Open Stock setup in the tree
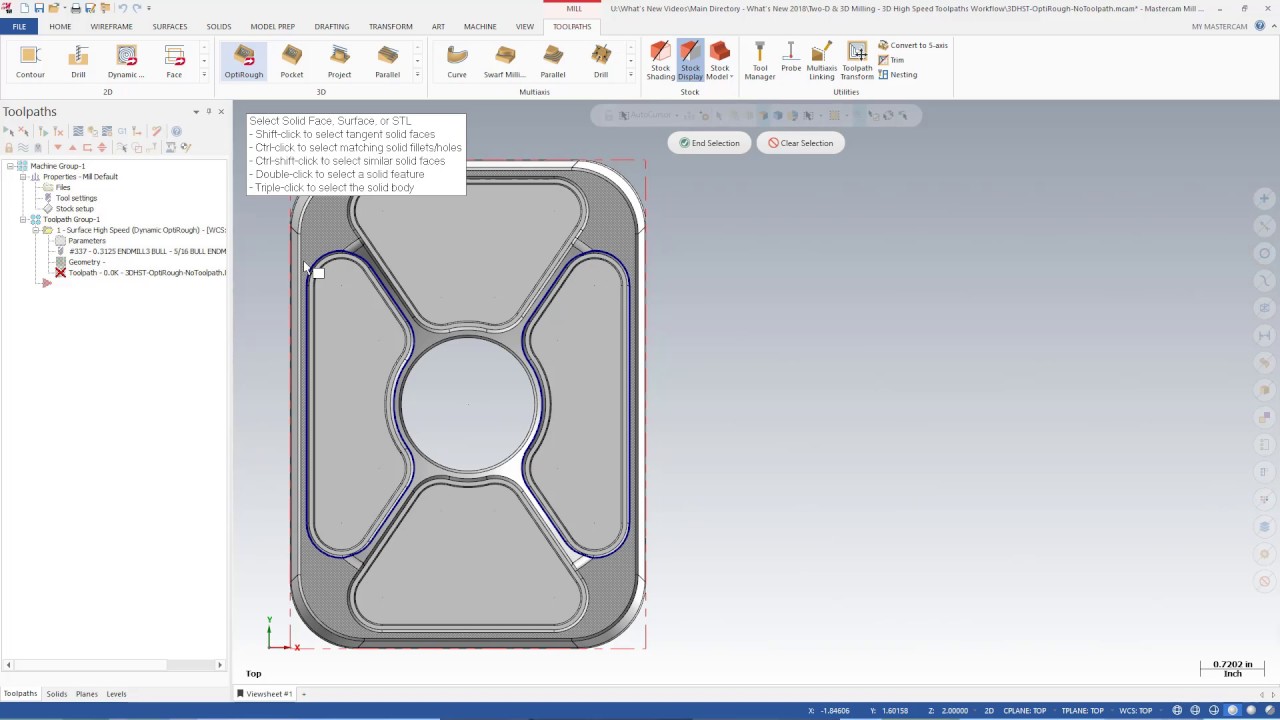The height and width of the screenshot is (720, 1280). click(74, 209)
